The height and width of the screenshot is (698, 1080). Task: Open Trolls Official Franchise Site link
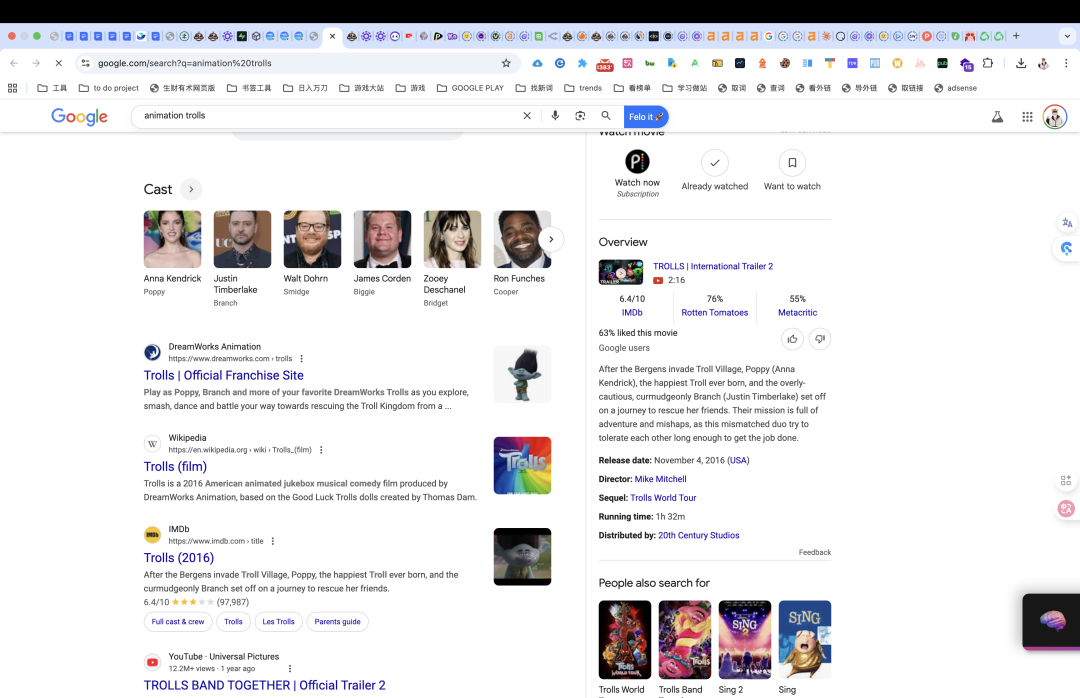click(224, 376)
